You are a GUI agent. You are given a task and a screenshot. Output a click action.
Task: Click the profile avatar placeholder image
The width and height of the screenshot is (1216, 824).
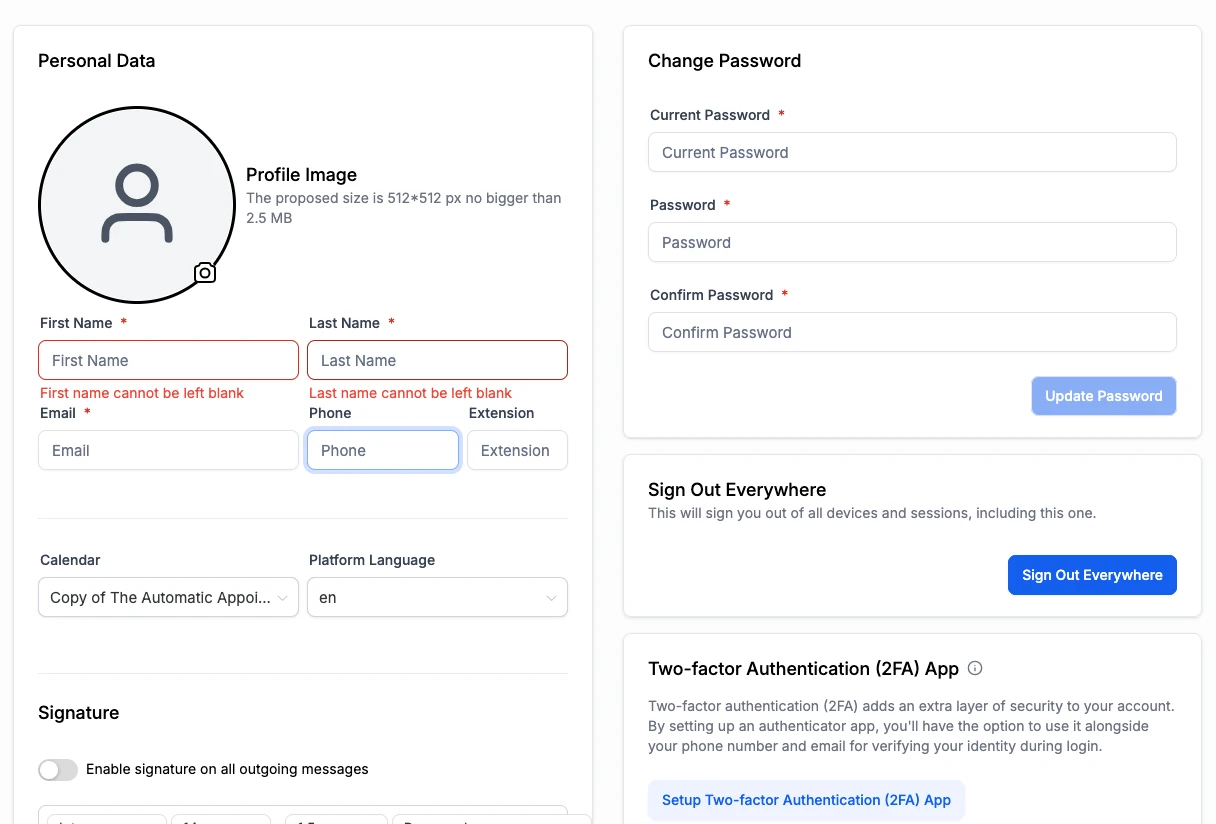(137, 205)
